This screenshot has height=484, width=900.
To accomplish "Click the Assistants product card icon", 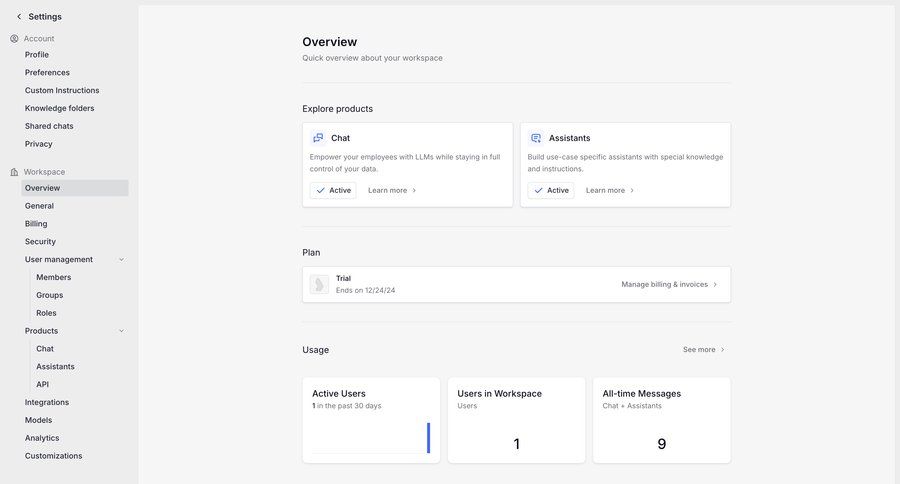I will pos(536,138).
